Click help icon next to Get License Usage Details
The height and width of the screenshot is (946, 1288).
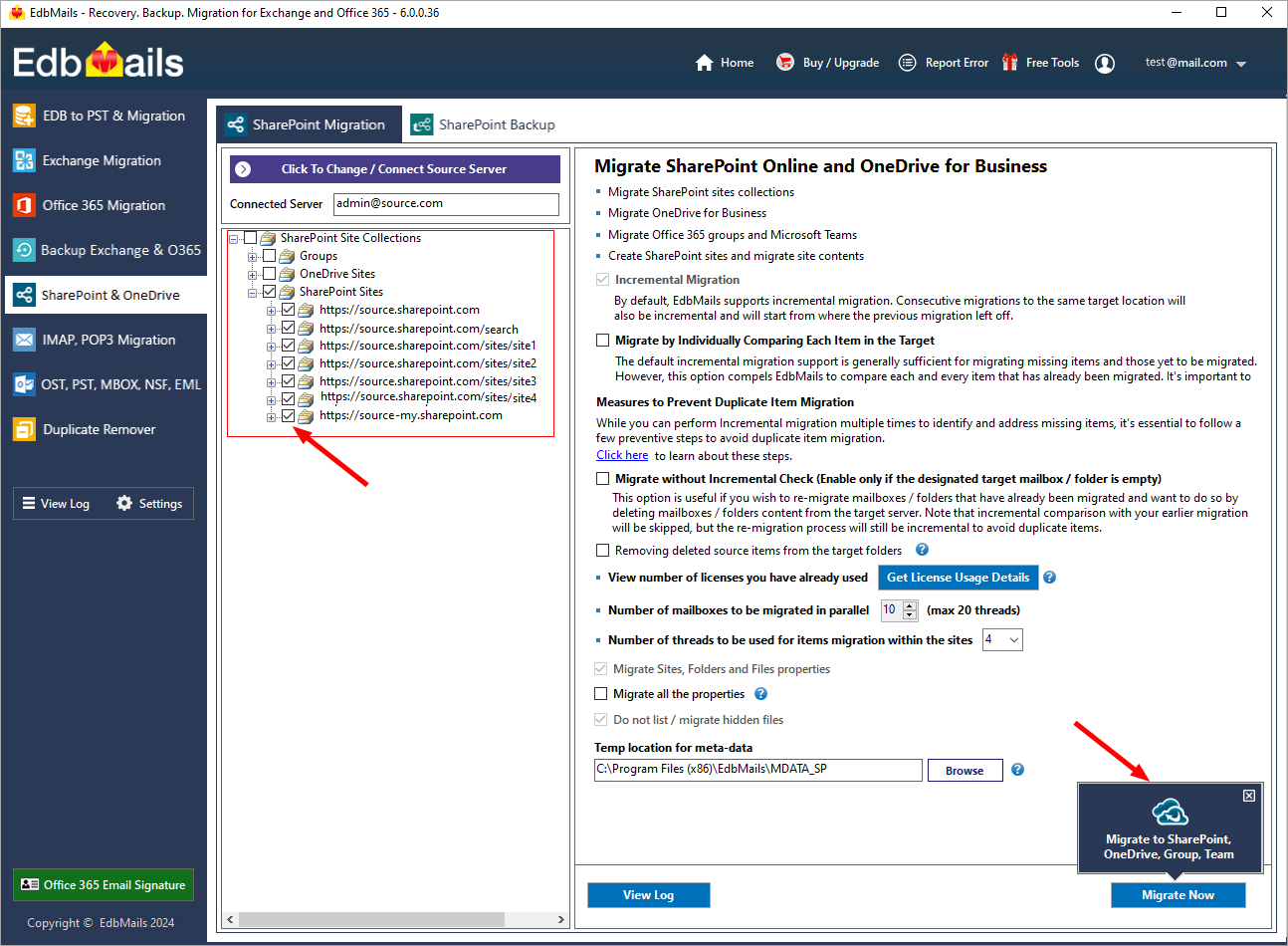pos(1049,578)
